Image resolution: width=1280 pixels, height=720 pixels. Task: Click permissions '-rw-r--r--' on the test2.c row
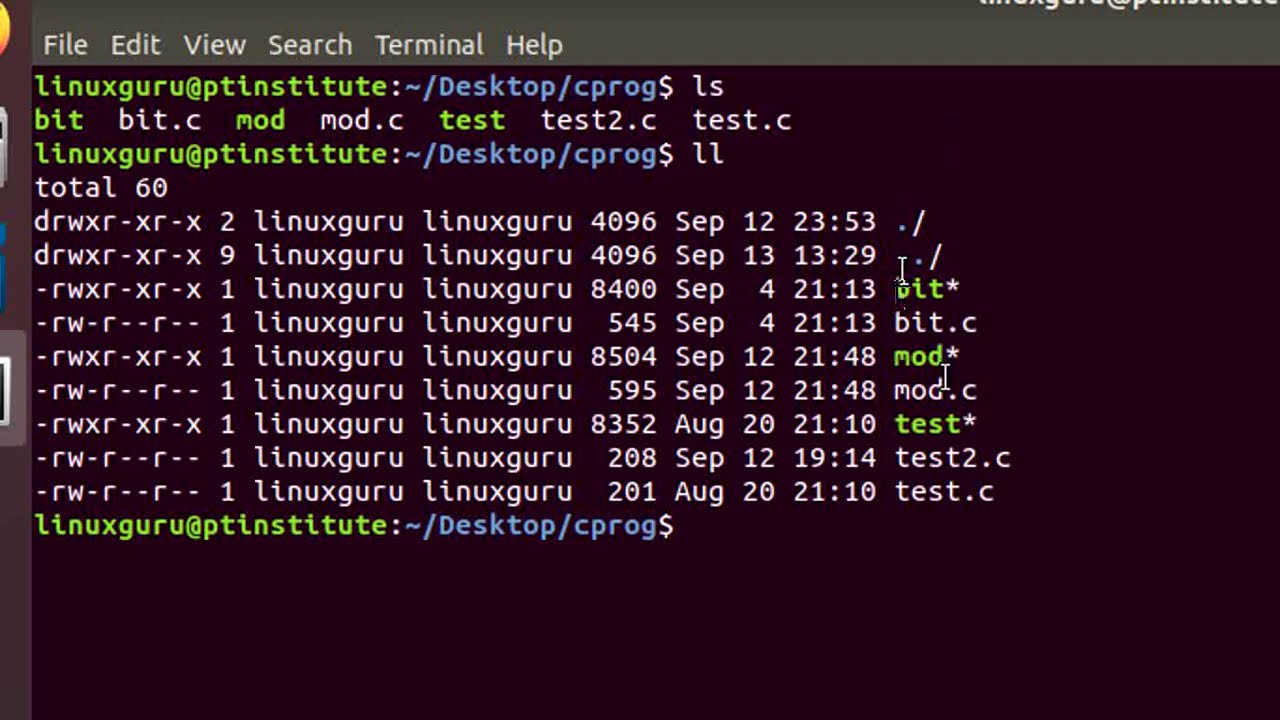118,458
